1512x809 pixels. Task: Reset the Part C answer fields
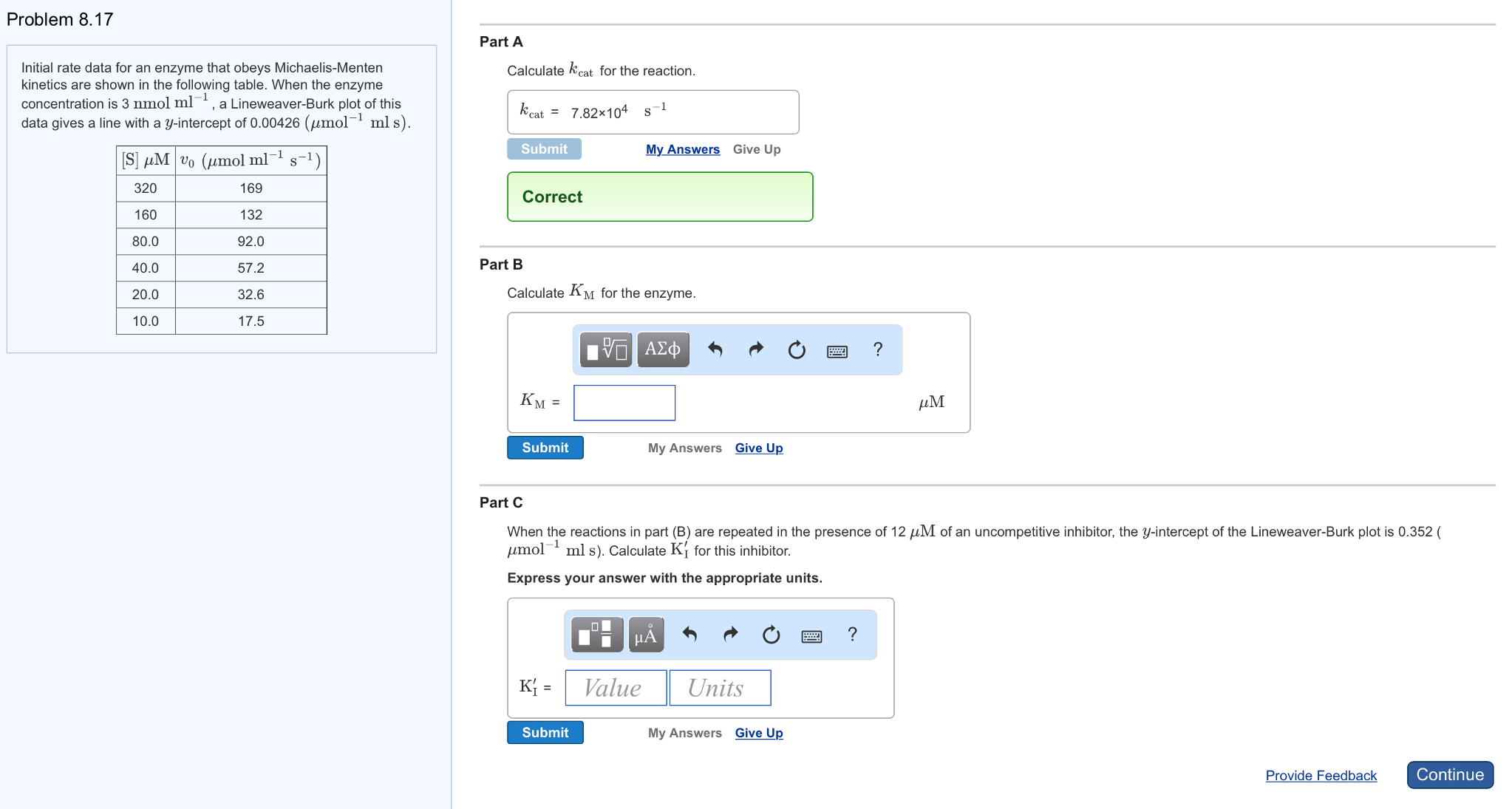[771, 635]
